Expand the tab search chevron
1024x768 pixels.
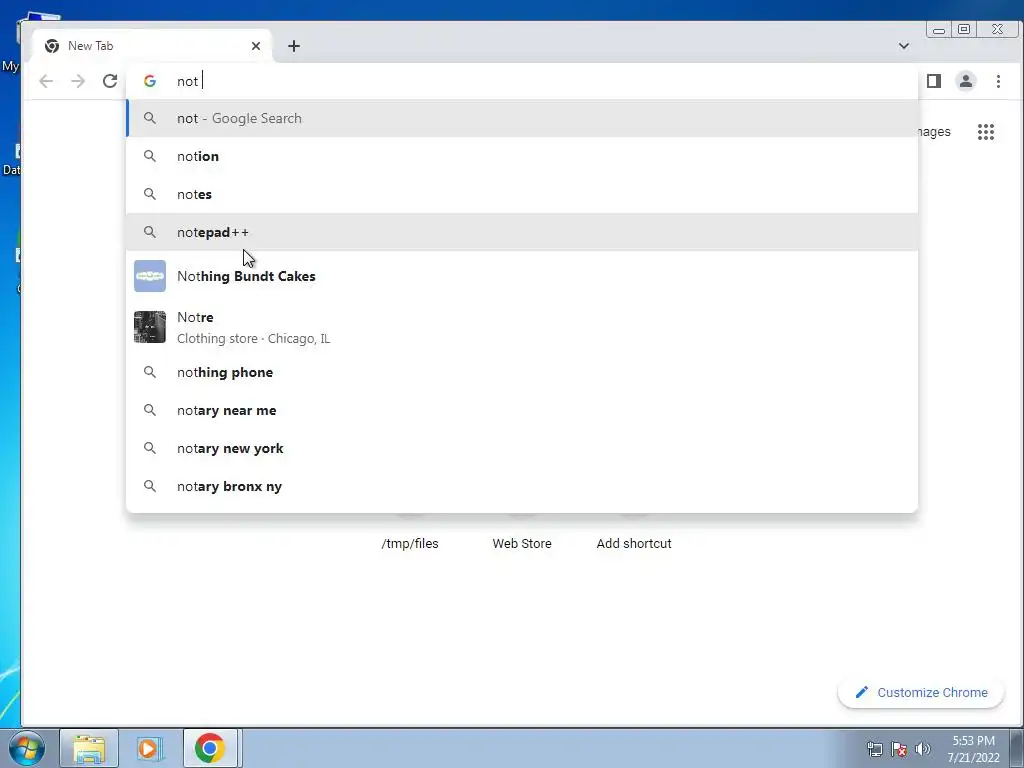(904, 46)
